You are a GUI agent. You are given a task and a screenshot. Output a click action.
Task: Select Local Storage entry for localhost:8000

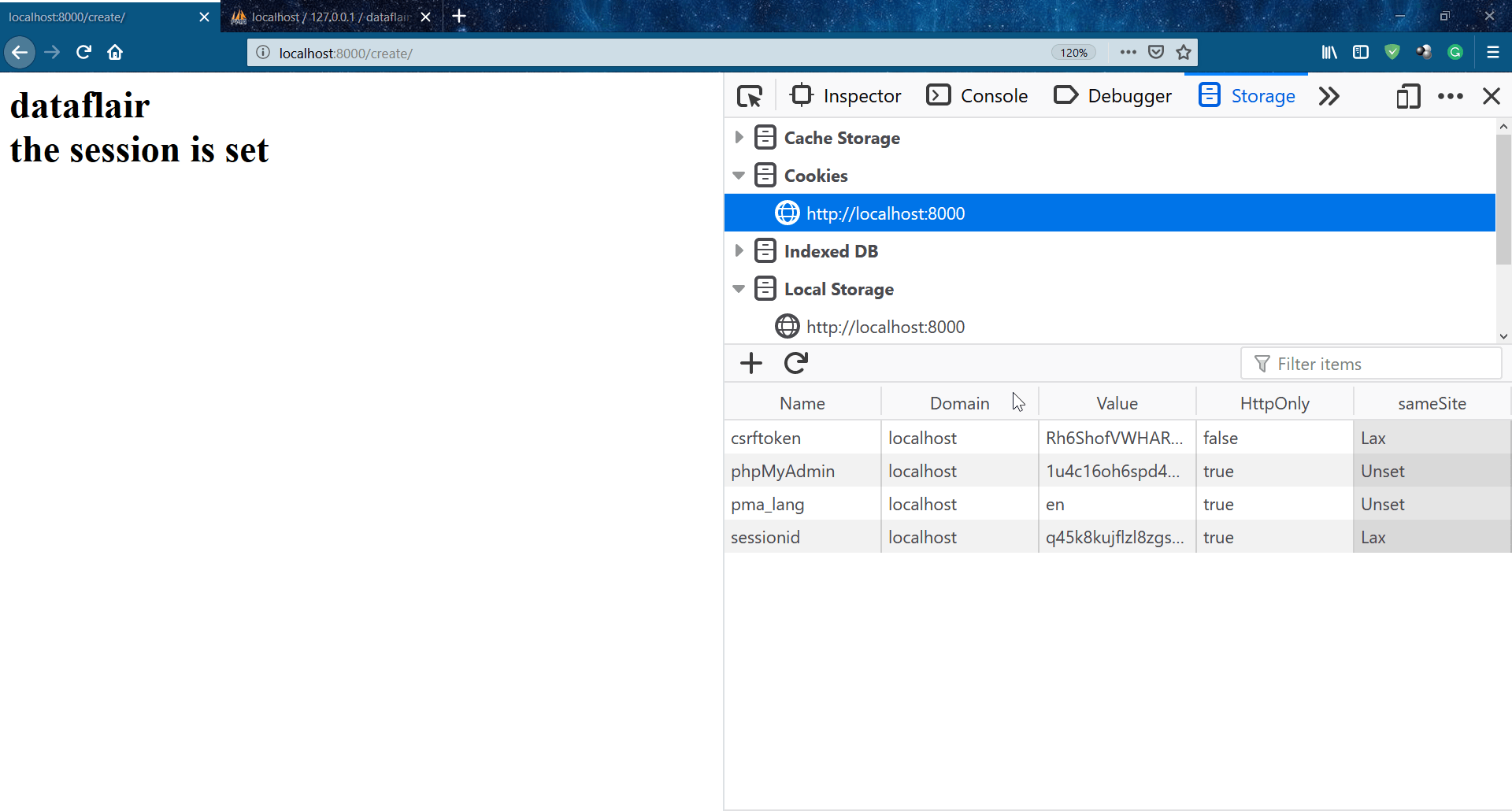tap(885, 326)
